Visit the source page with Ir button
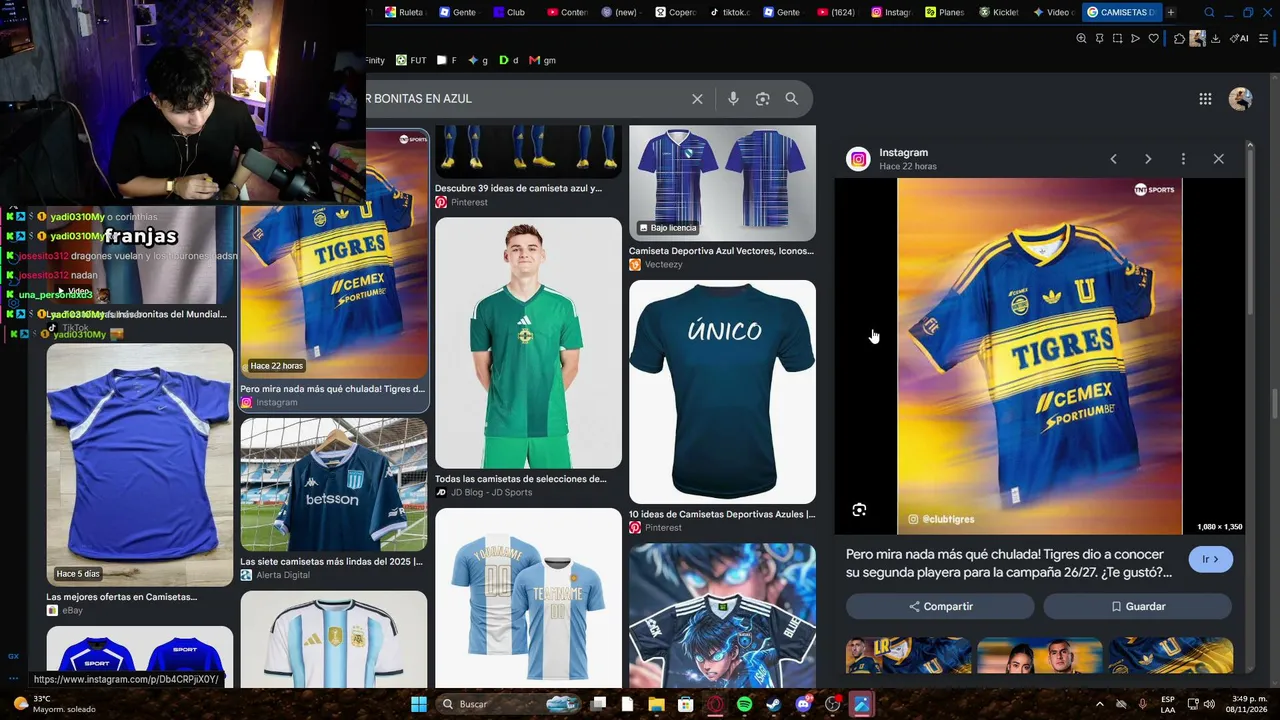The width and height of the screenshot is (1280, 720). coord(1210,559)
